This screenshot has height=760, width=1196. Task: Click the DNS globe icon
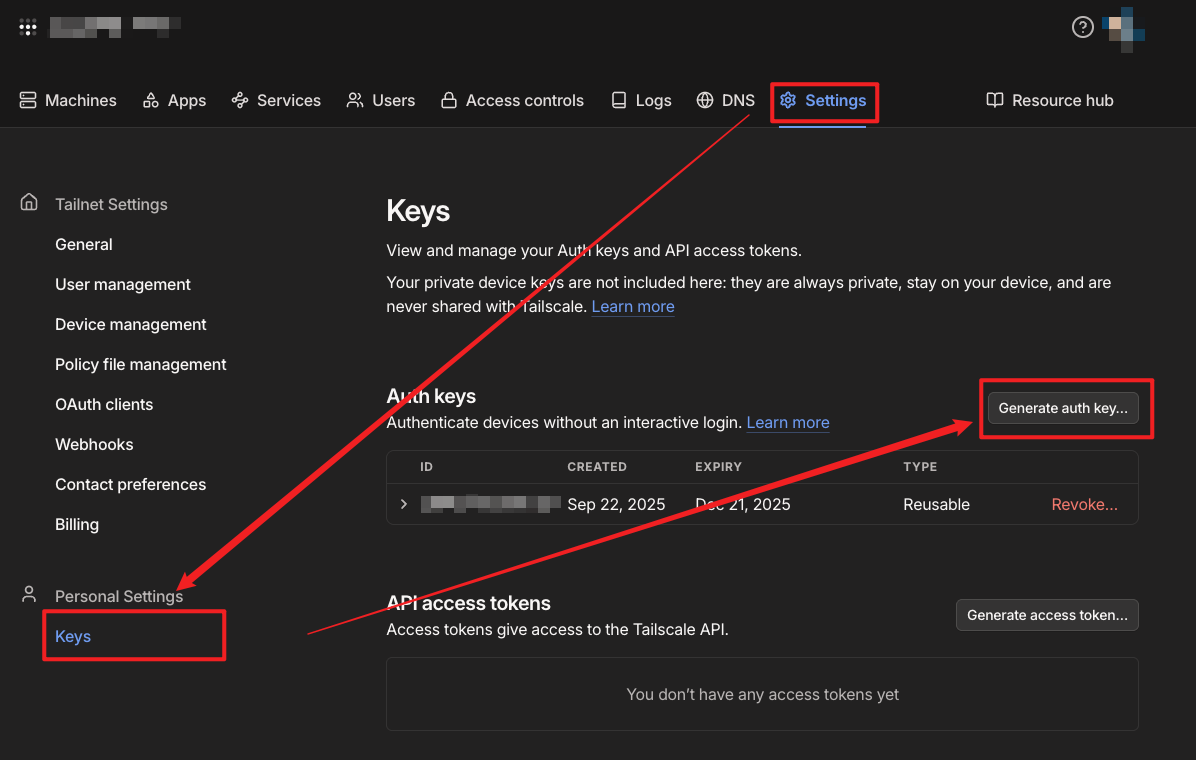click(x=705, y=100)
